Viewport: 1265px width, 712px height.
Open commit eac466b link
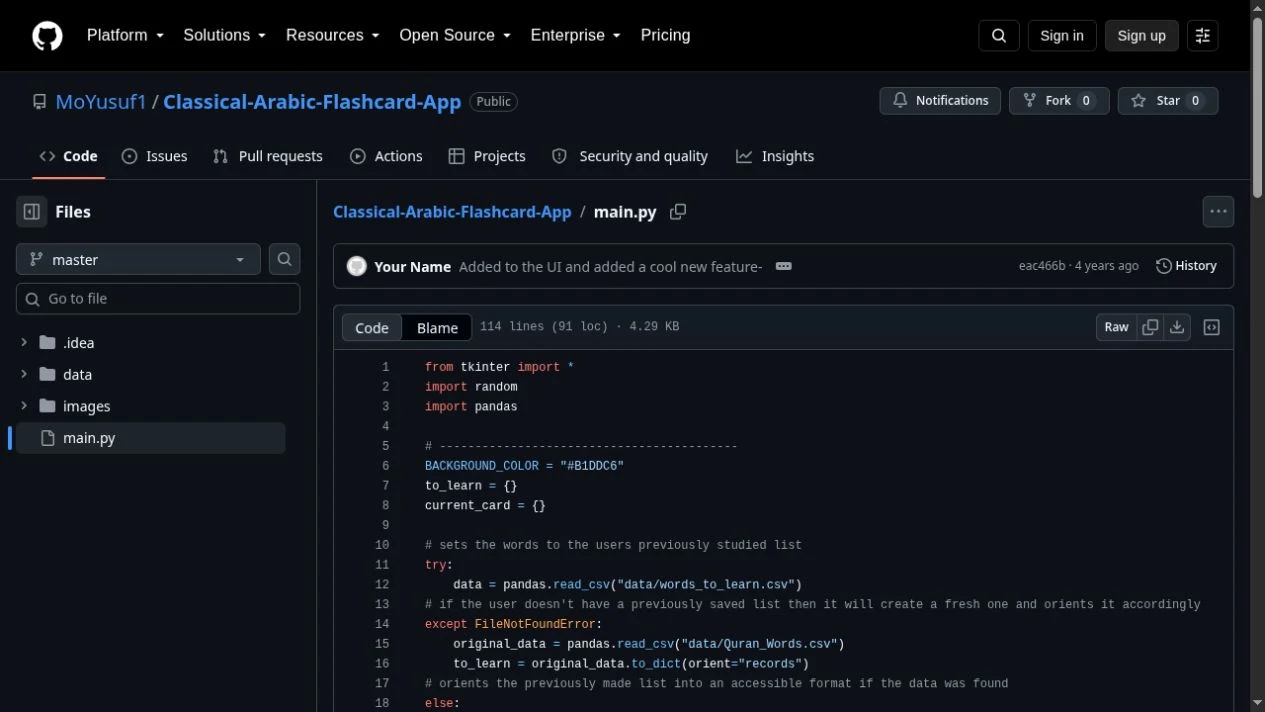point(1042,266)
